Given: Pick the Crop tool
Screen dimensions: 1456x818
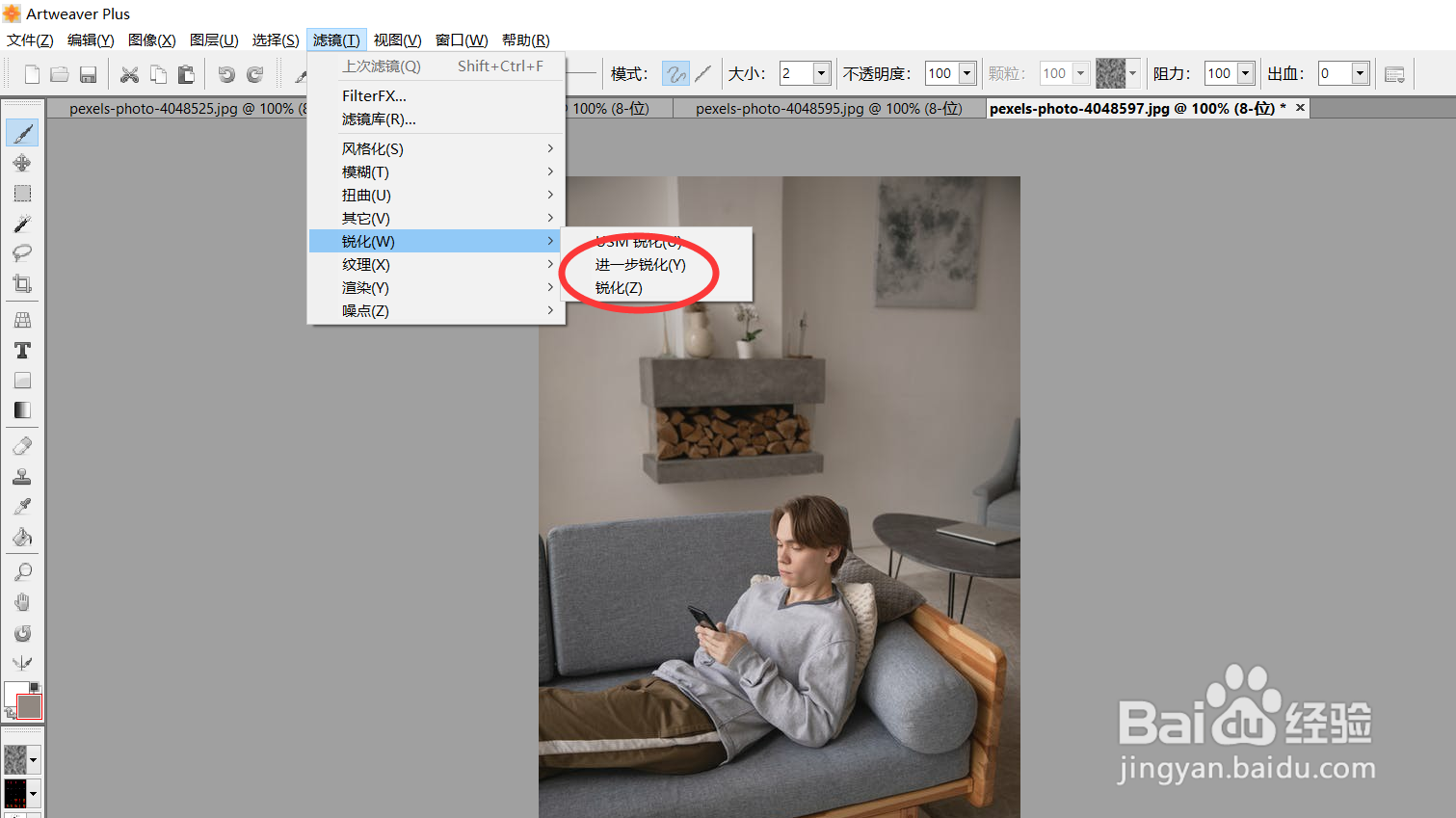Looking at the screenshot, I should pos(21,283).
